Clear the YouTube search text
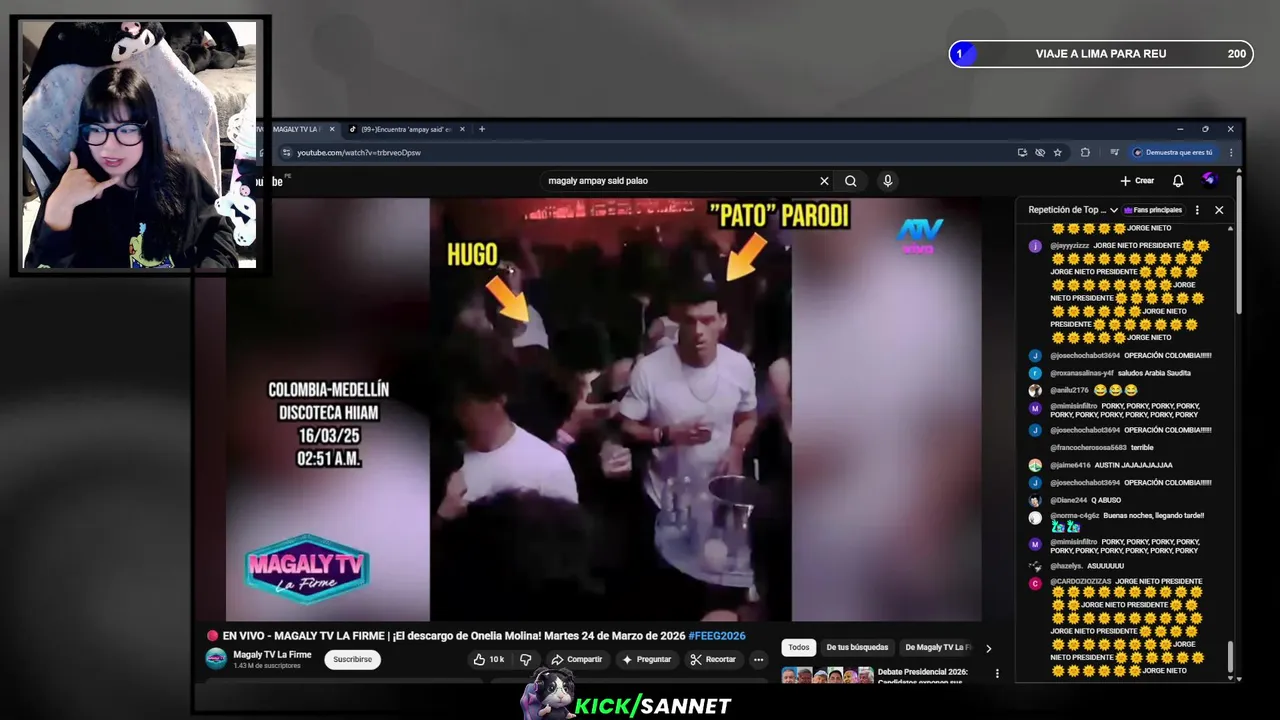This screenshot has width=1280, height=720. coord(824,181)
